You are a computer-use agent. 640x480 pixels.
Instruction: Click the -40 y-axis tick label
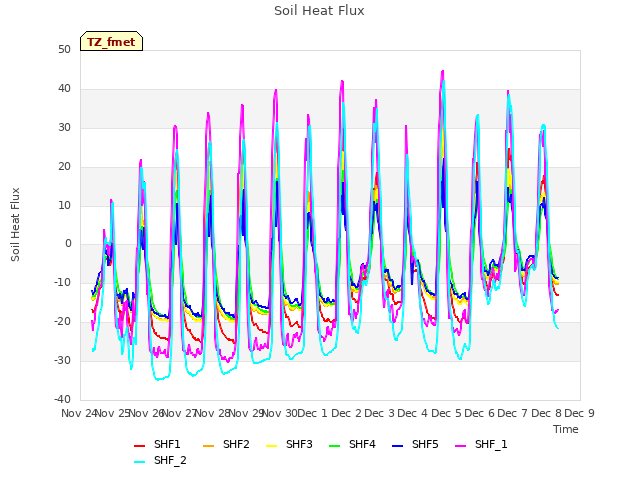pos(62,399)
